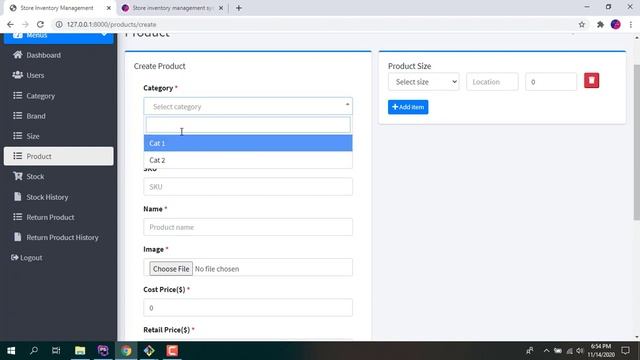Screen dimensions: 640x360
Task: Click the Return Product list icon
Action: click(x=17, y=217)
